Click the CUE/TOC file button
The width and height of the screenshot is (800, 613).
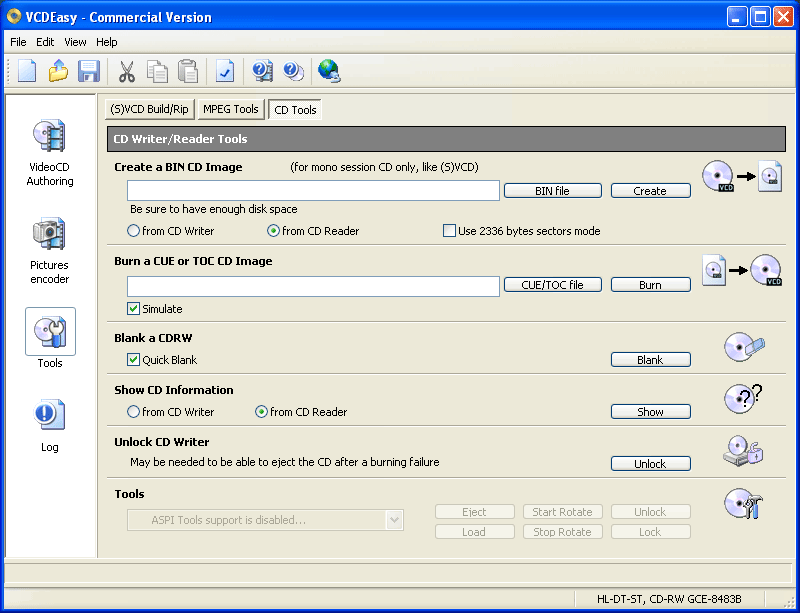click(x=553, y=285)
